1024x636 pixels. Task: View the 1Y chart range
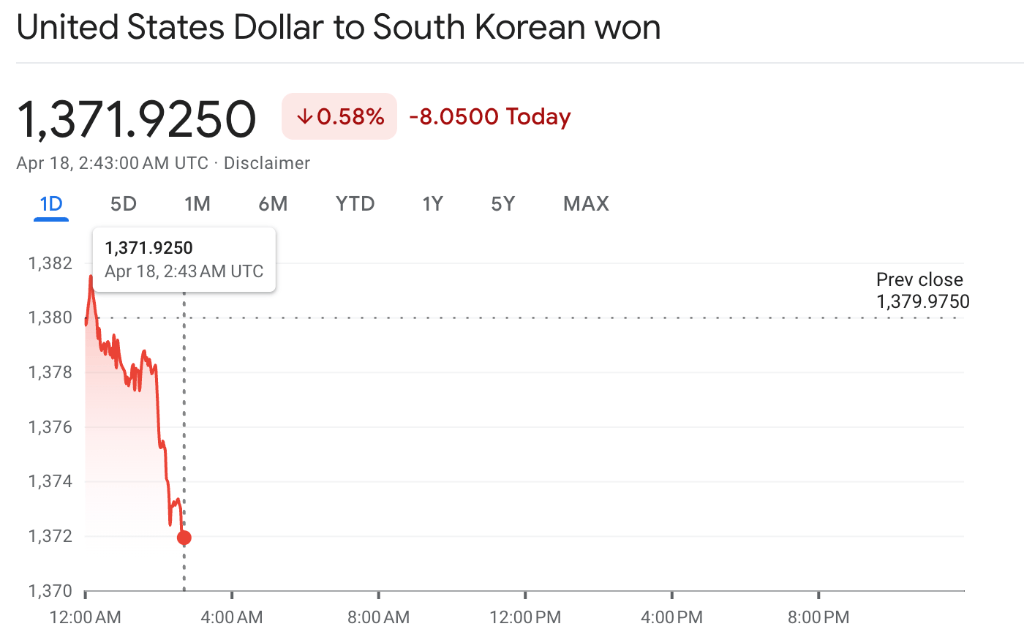click(x=432, y=204)
